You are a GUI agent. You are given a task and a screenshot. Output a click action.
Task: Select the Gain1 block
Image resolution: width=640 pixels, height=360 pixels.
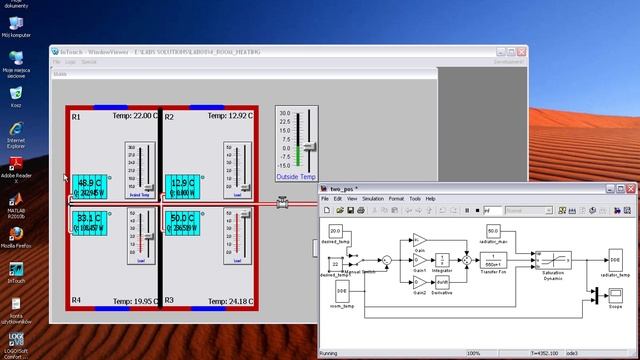click(x=420, y=260)
